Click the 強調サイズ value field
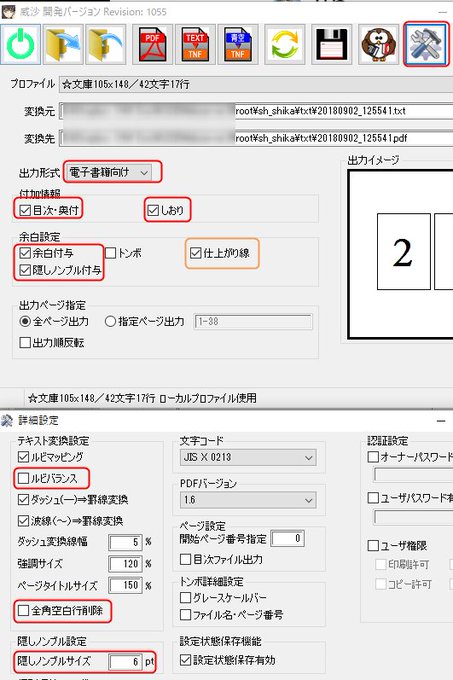The width and height of the screenshot is (453, 680). 125,564
